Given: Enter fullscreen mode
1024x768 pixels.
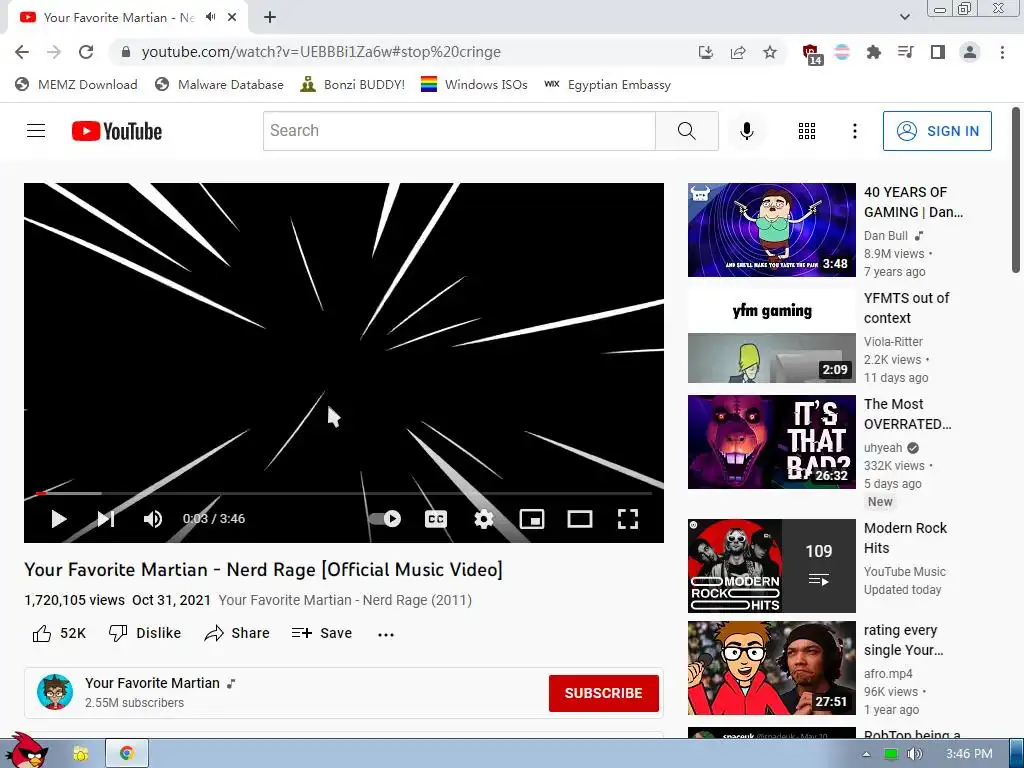Looking at the screenshot, I should [x=628, y=519].
